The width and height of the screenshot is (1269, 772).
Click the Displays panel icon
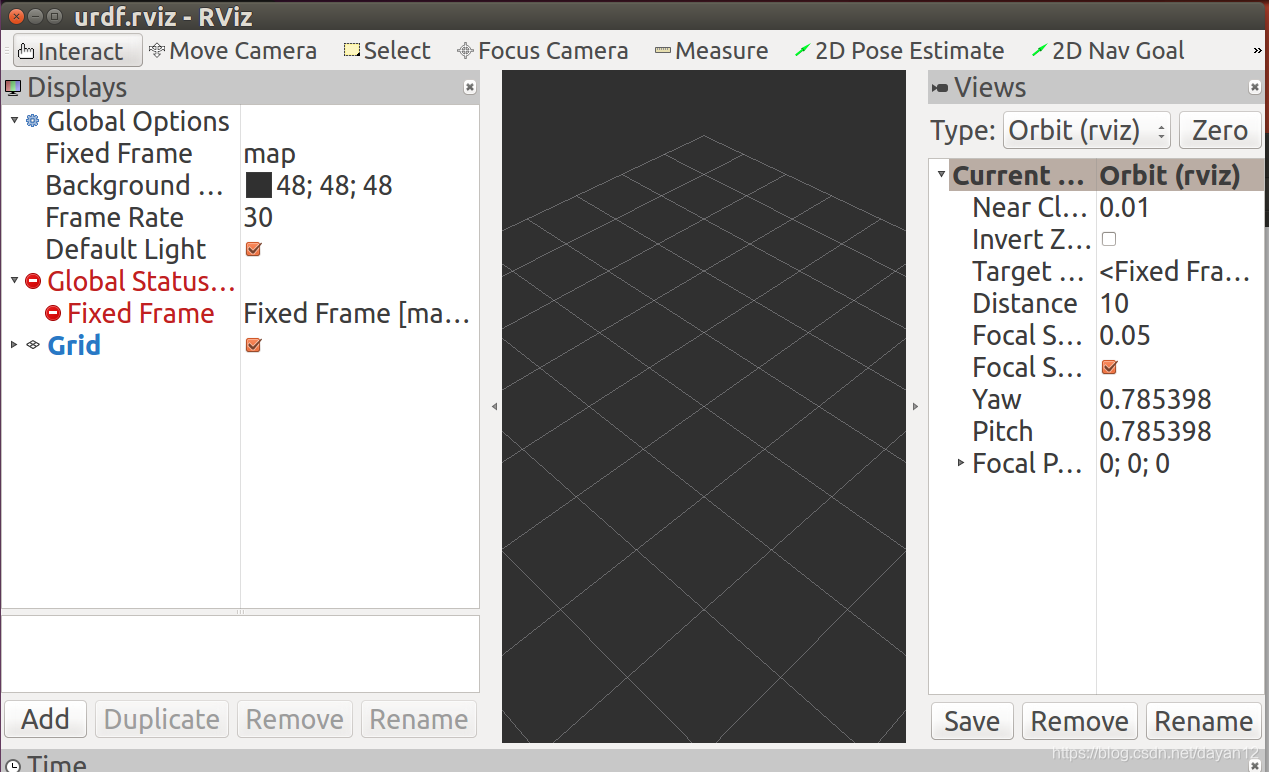(13, 88)
